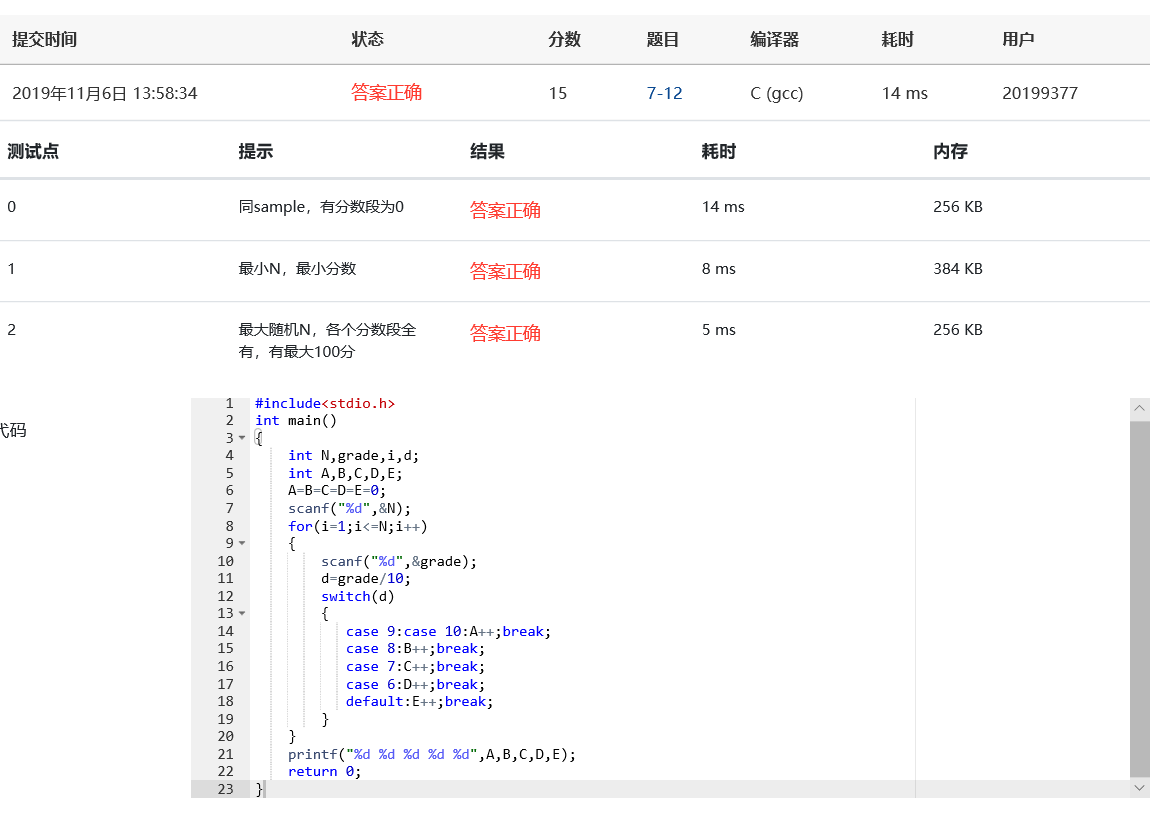Collapse the code fold at line 3
Image resolution: width=1164 pixels, height=813 pixels.
[x=242, y=438]
